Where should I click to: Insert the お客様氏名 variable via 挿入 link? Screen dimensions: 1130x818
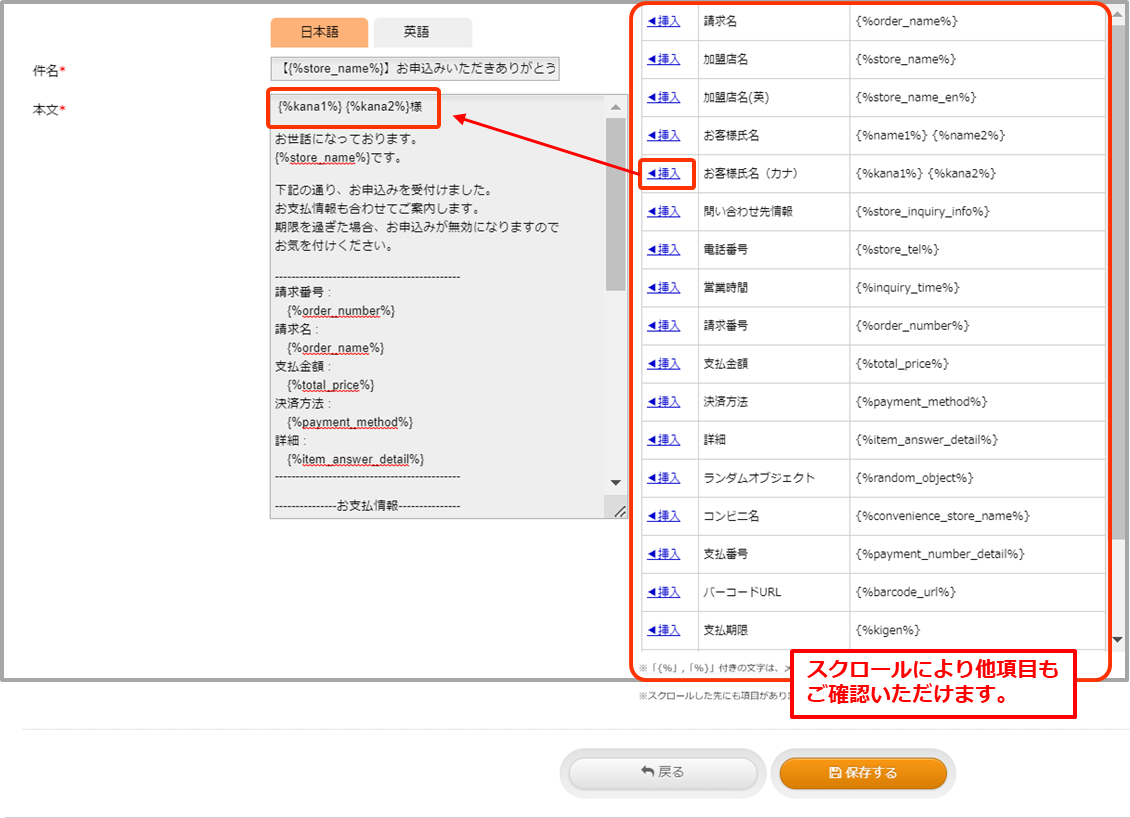[664, 135]
